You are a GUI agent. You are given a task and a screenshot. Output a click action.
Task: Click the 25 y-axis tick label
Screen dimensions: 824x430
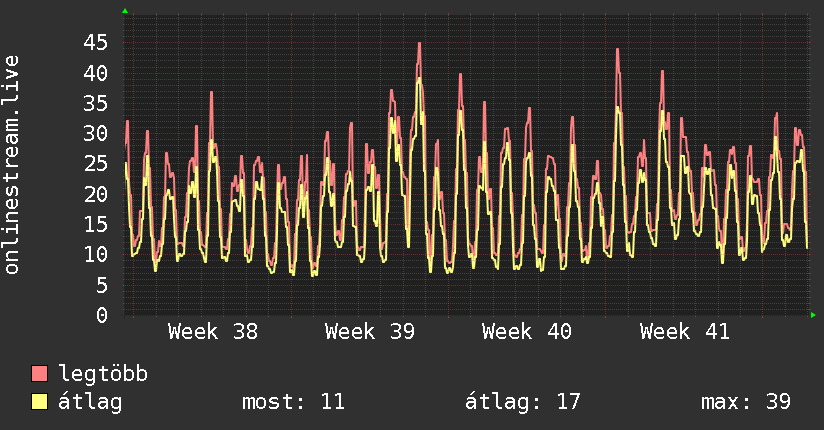(x=96, y=164)
